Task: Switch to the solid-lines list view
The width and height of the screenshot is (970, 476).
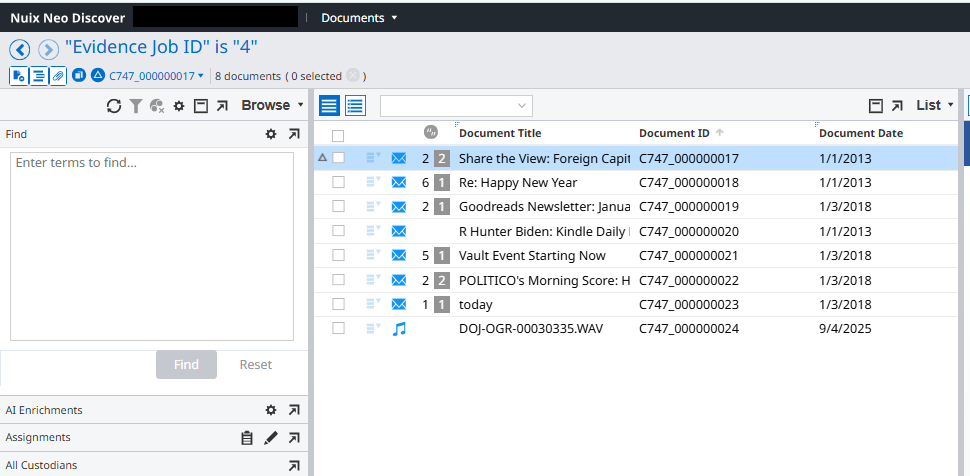Action: pyautogui.click(x=330, y=106)
